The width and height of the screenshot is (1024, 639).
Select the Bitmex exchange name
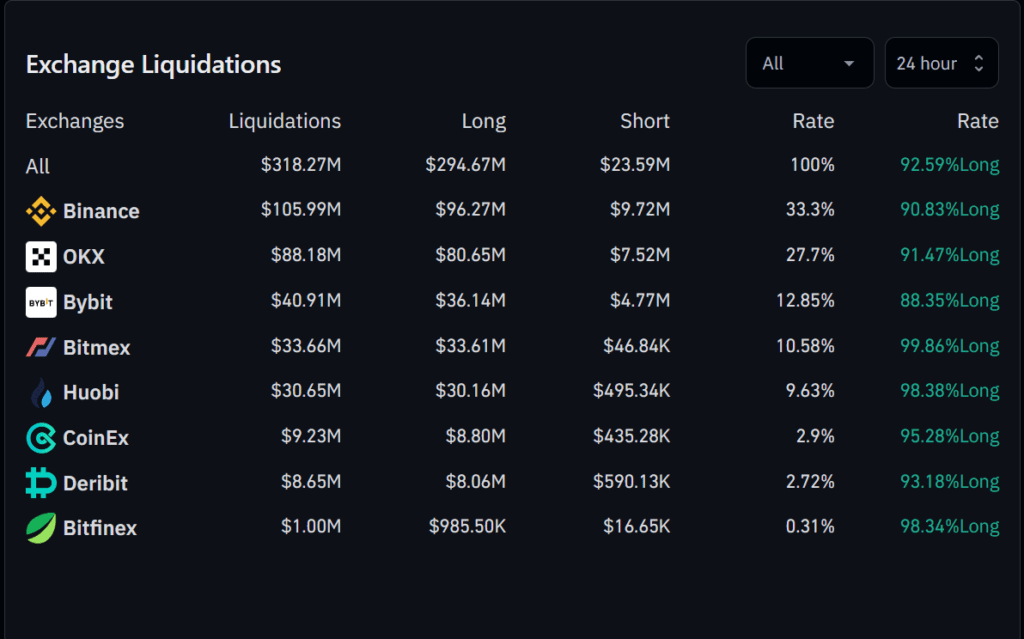coord(97,347)
